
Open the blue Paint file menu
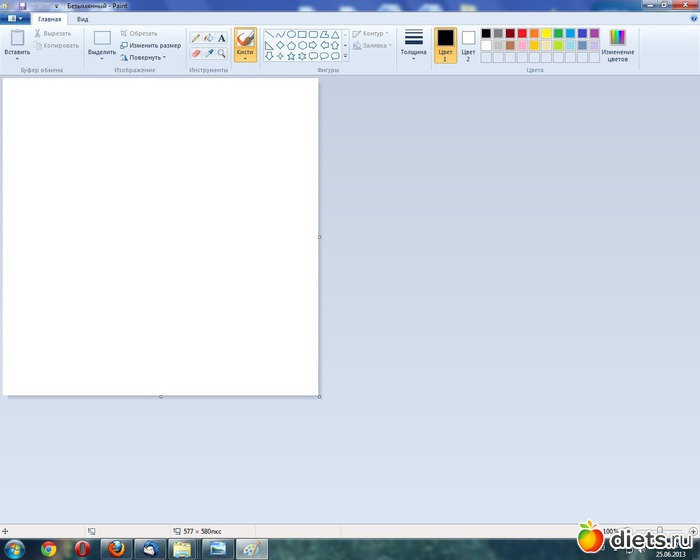pyautogui.click(x=14, y=18)
